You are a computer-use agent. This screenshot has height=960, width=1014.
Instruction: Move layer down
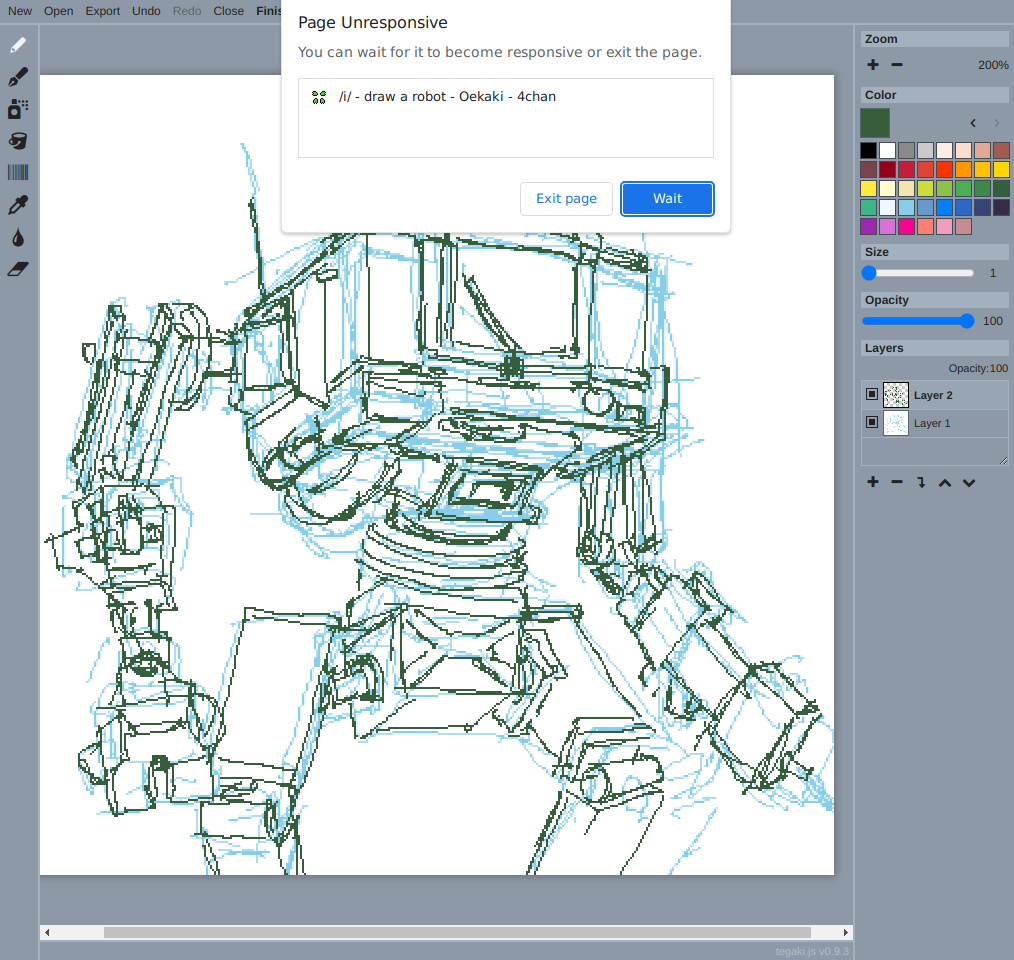point(969,482)
